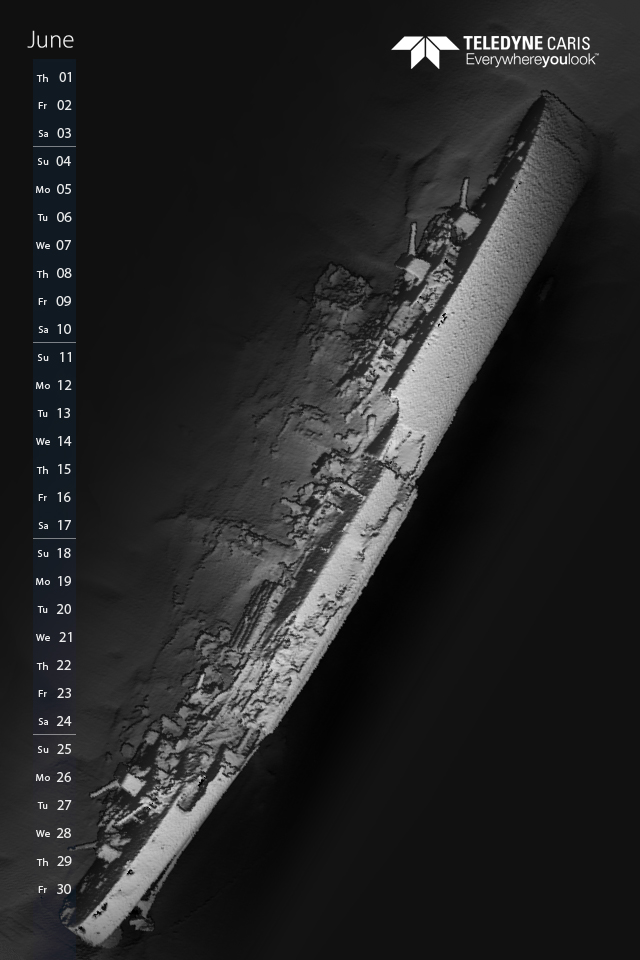Viewport: 640px width, 960px height.
Task: Select Friday 30 in the calendar
Action: pos(55,889)
